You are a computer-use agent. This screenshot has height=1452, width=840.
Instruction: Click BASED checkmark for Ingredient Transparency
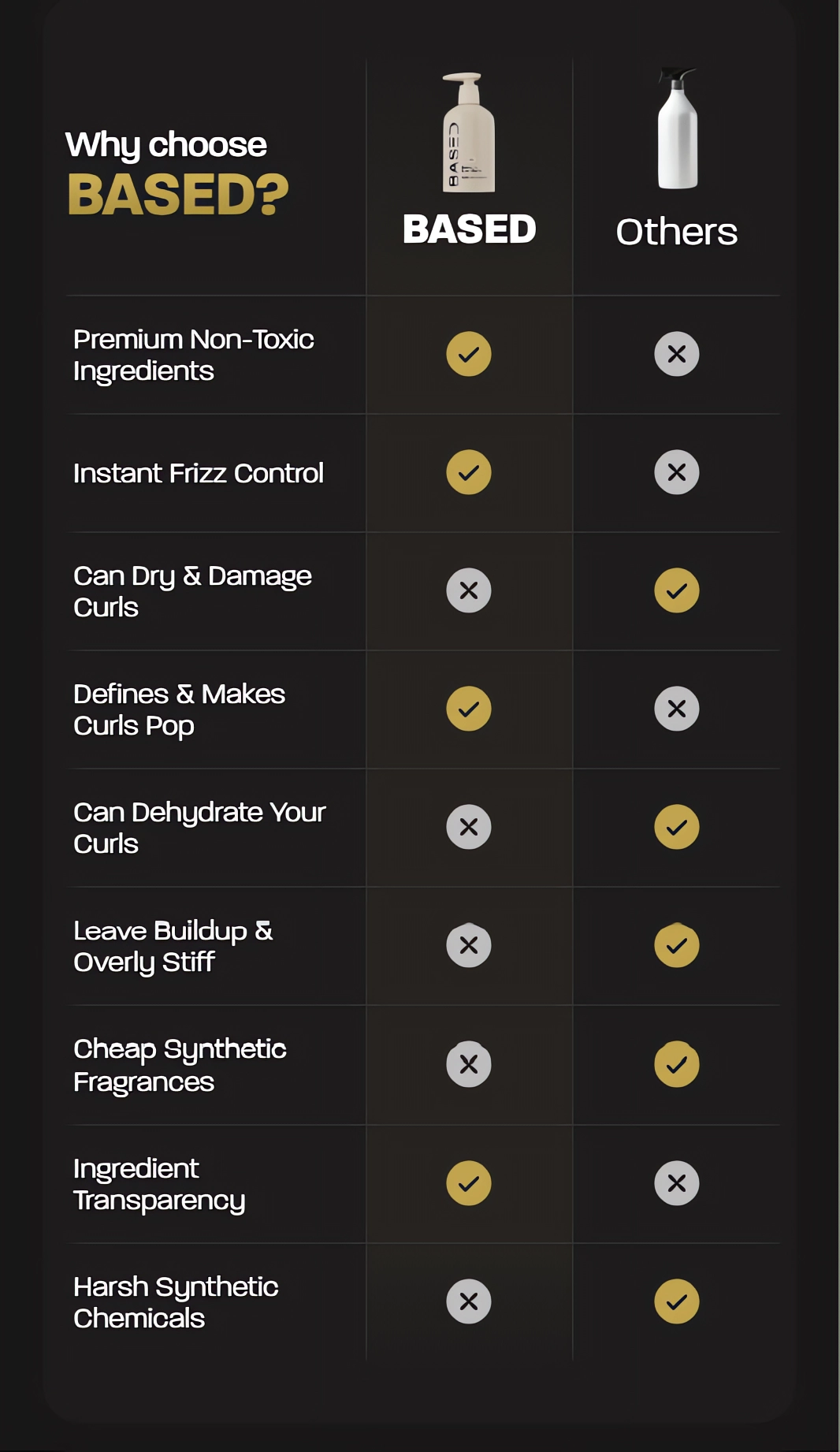tap(469, 1183)
